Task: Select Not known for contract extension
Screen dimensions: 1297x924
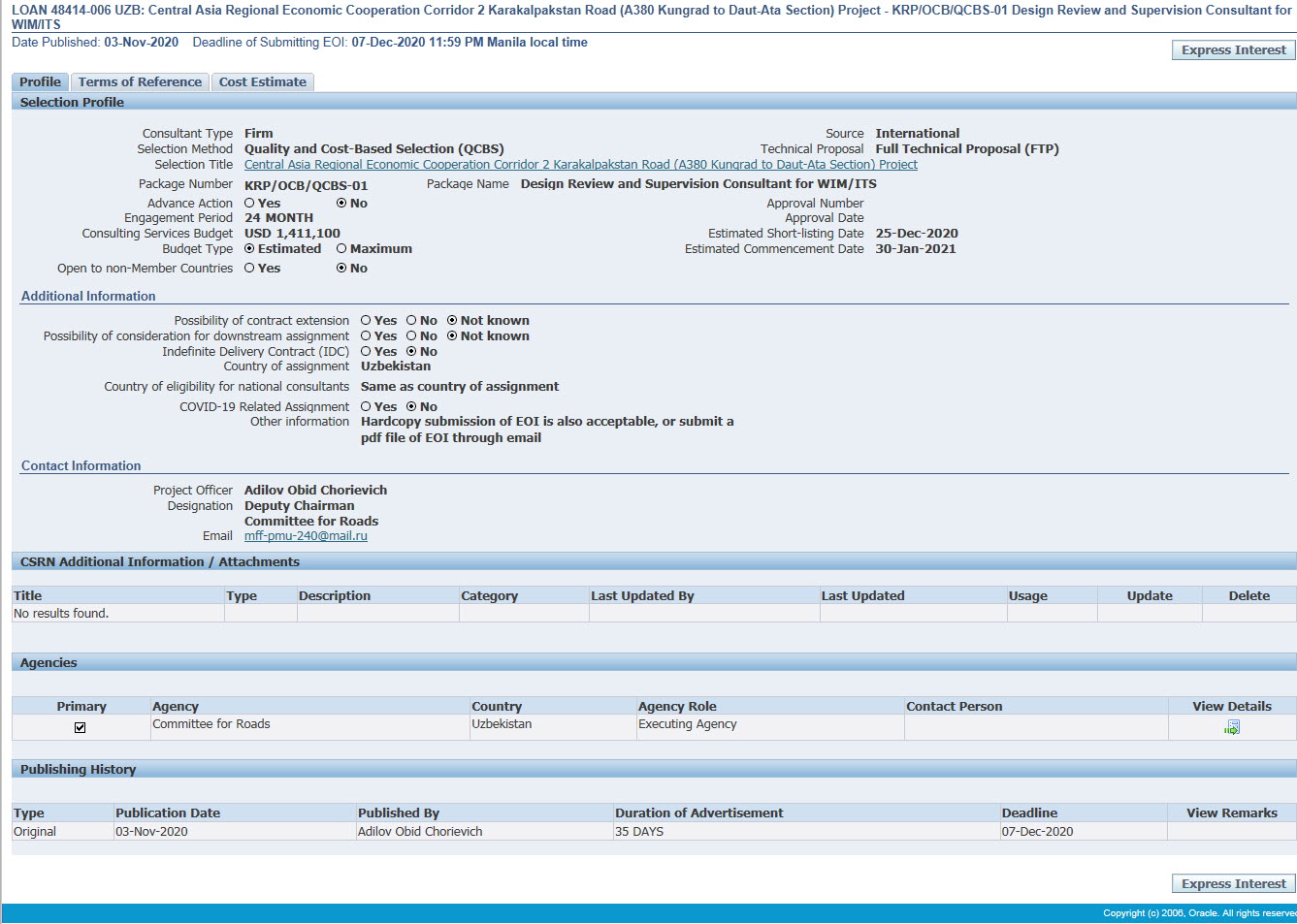Action: pos(452,321)
